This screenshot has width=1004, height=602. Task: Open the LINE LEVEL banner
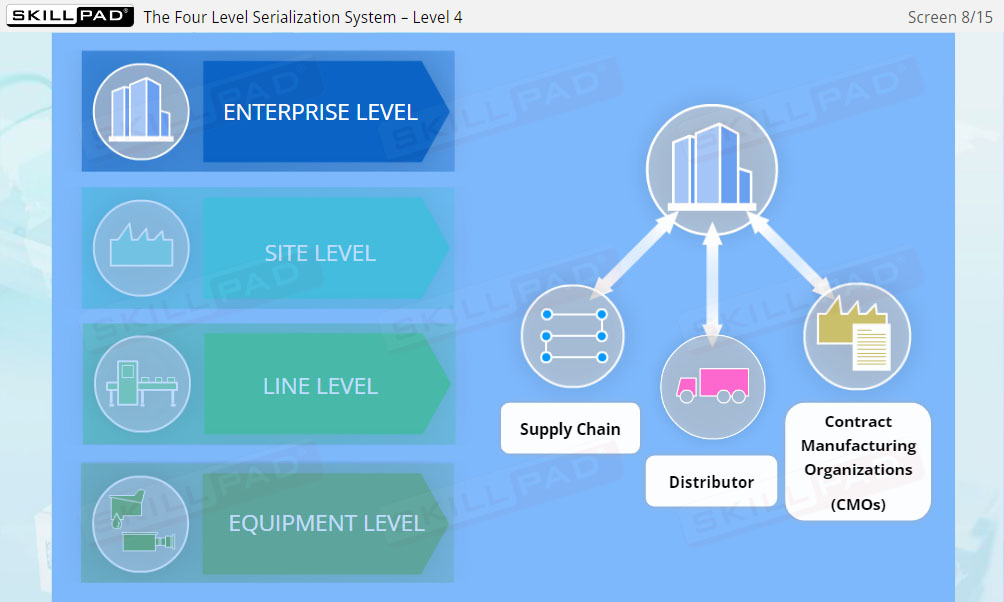[318, 385]
